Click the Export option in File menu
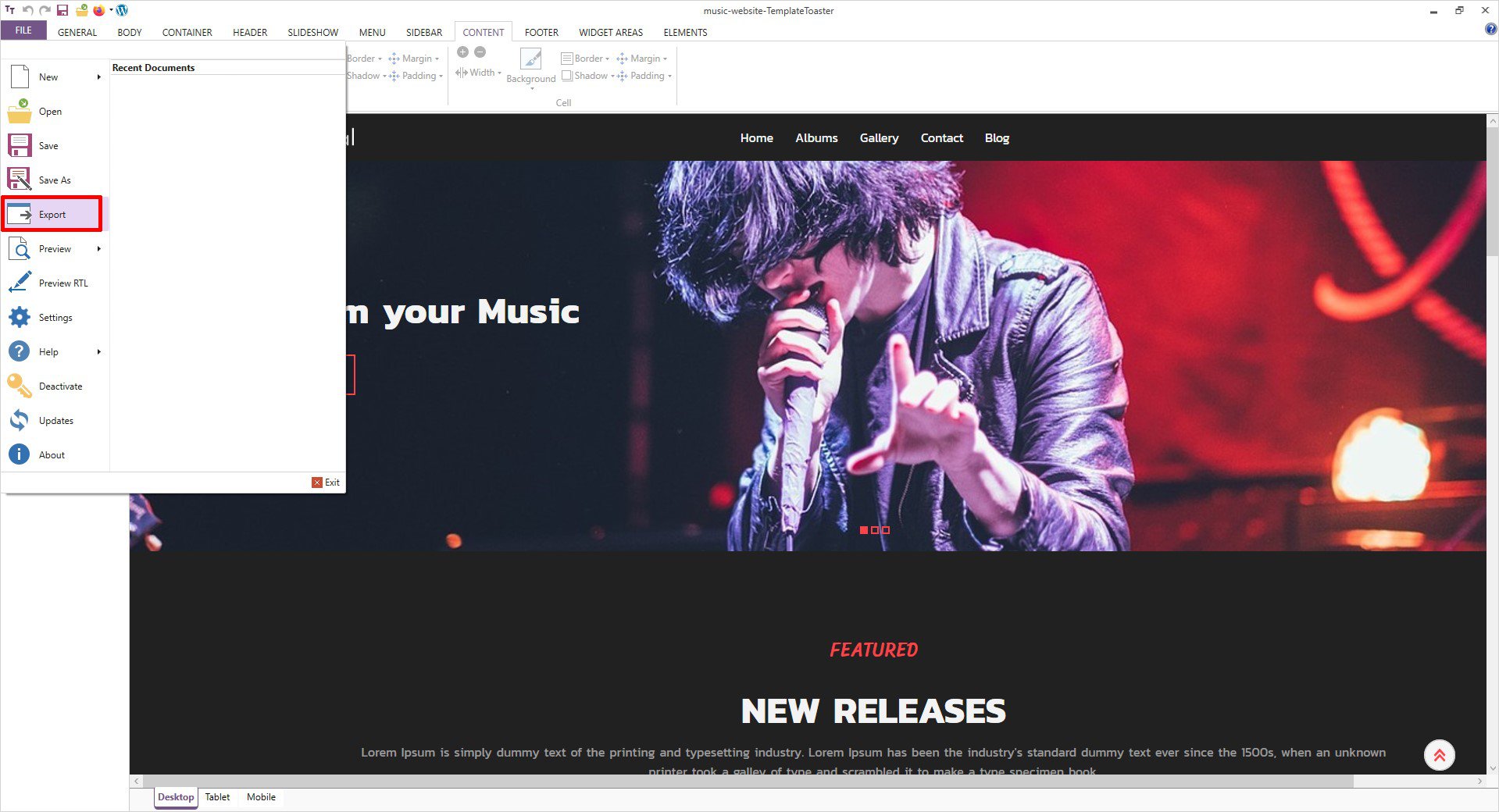Screen dimensions: 1499x812 point(52,215)
